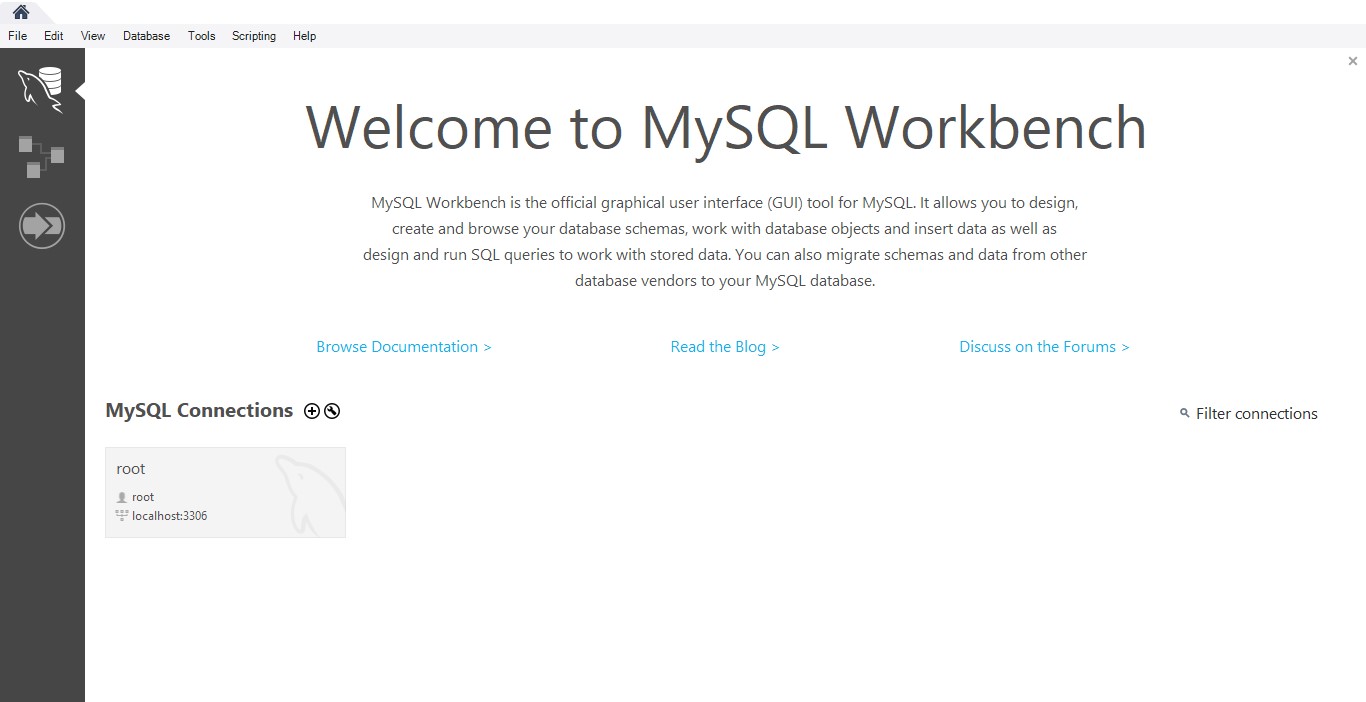Click the Welcome to MySQL Workbench heading
1366x702 pixels.
coord(726,127)
